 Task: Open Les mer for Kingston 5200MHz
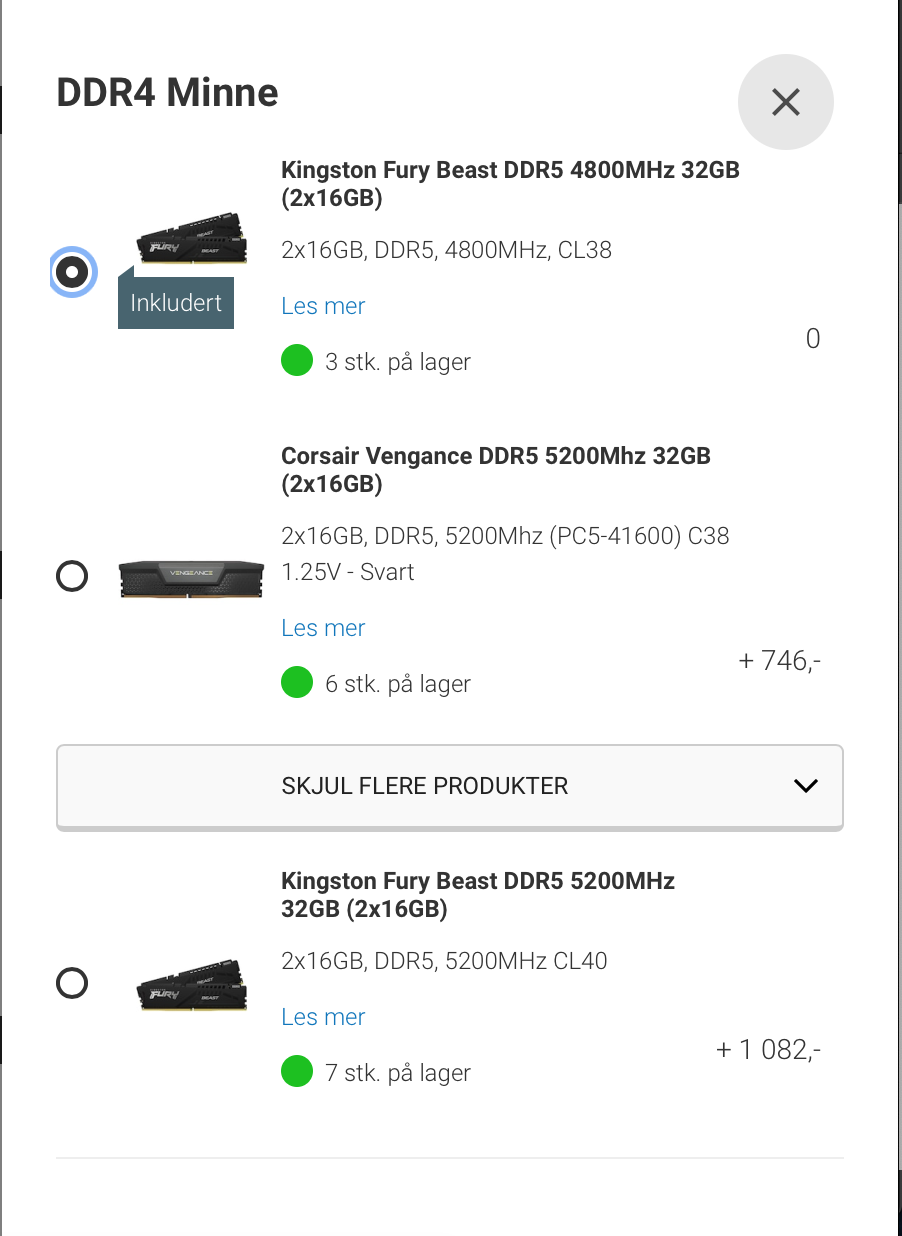coord(323,1017)
